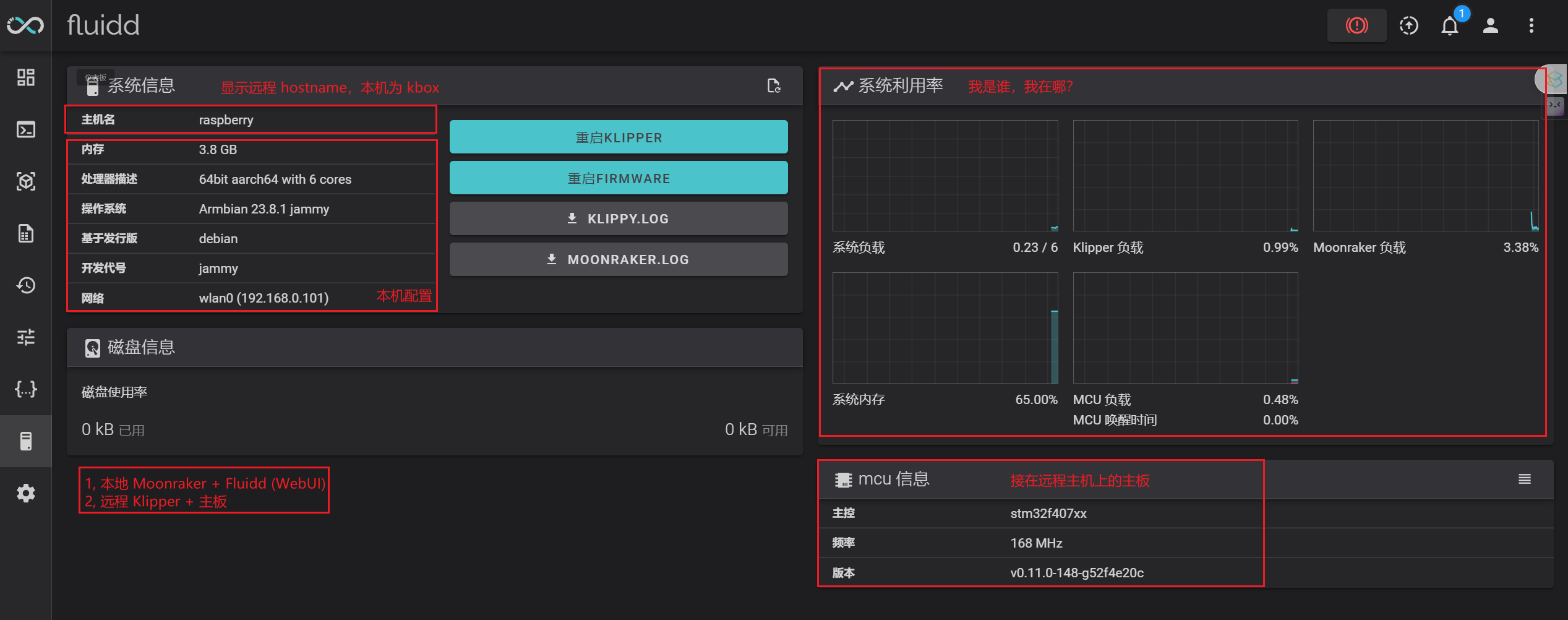This screenshot has height=620, width=1568.
Task: Open the tune sliders icon in sidebar
Action: coord(25,337)
